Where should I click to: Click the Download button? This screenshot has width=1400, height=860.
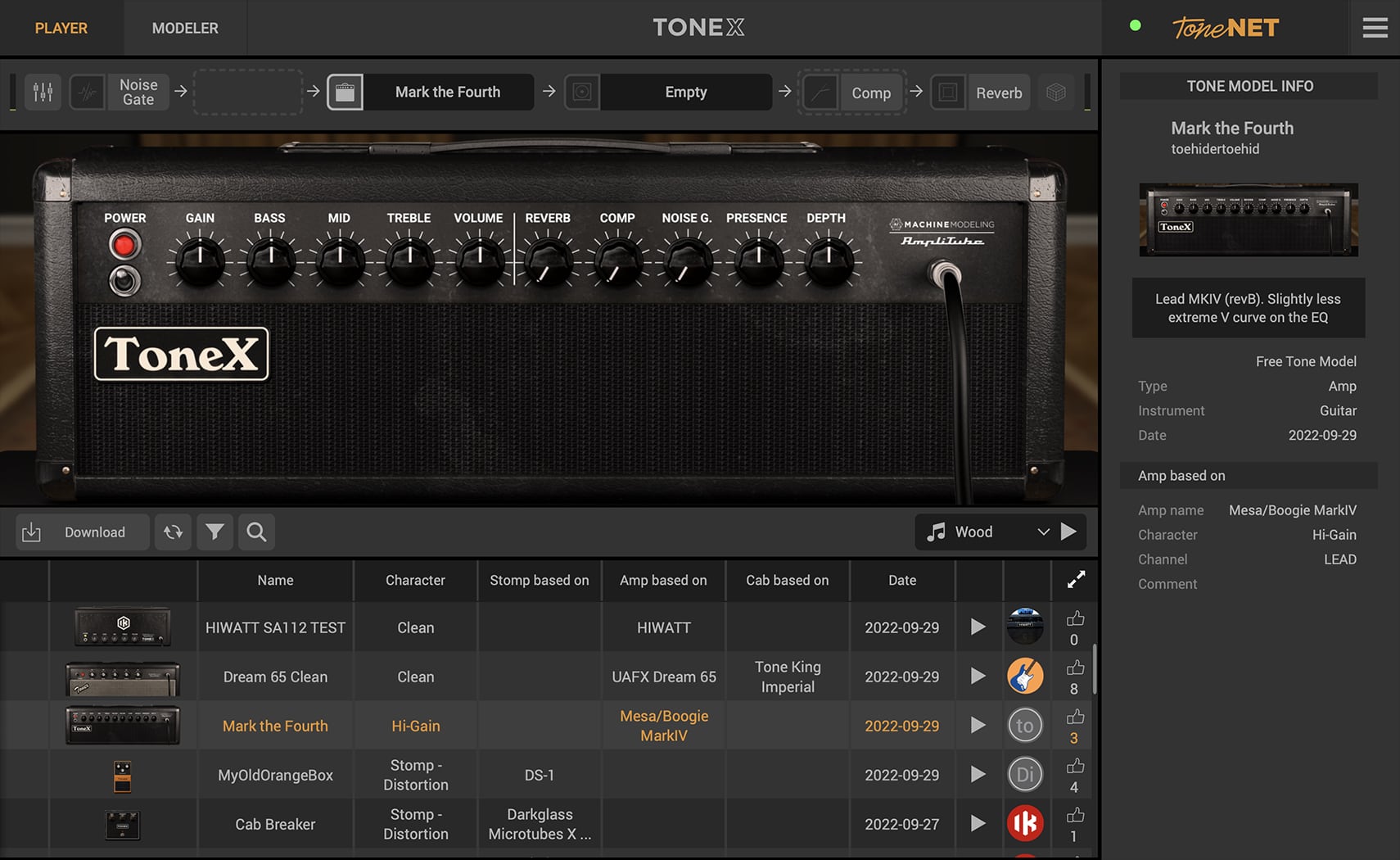point(83,532)
